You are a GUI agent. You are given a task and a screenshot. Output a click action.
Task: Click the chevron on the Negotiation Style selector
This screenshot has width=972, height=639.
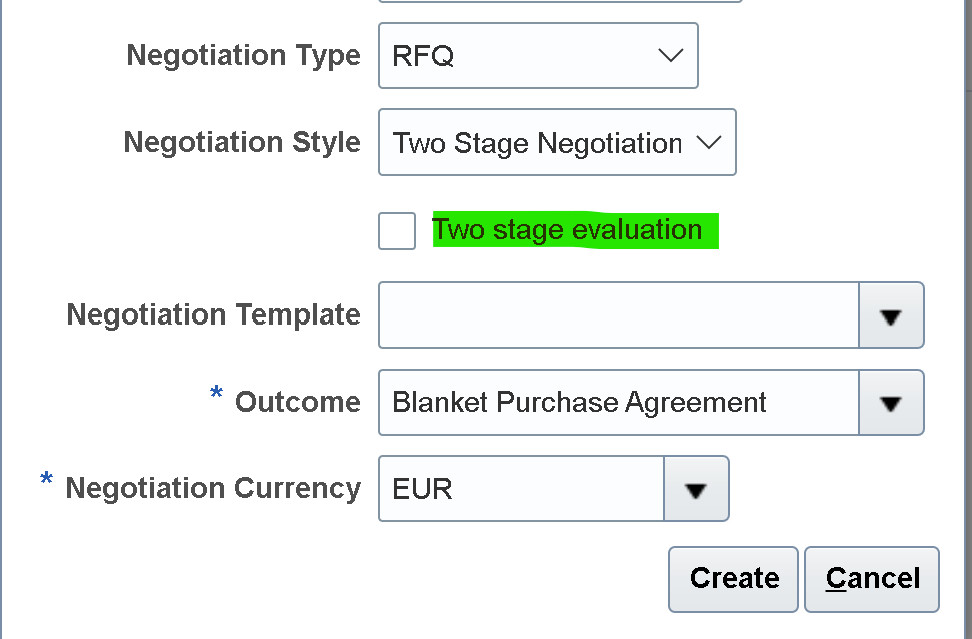point(709,142)
